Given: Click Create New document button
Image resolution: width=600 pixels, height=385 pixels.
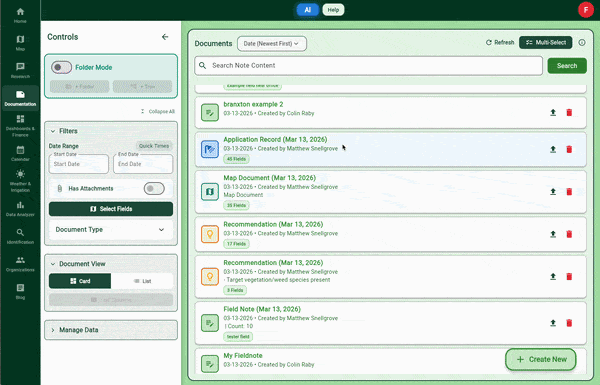Looking at the screenshot, I should pos(540,359).
